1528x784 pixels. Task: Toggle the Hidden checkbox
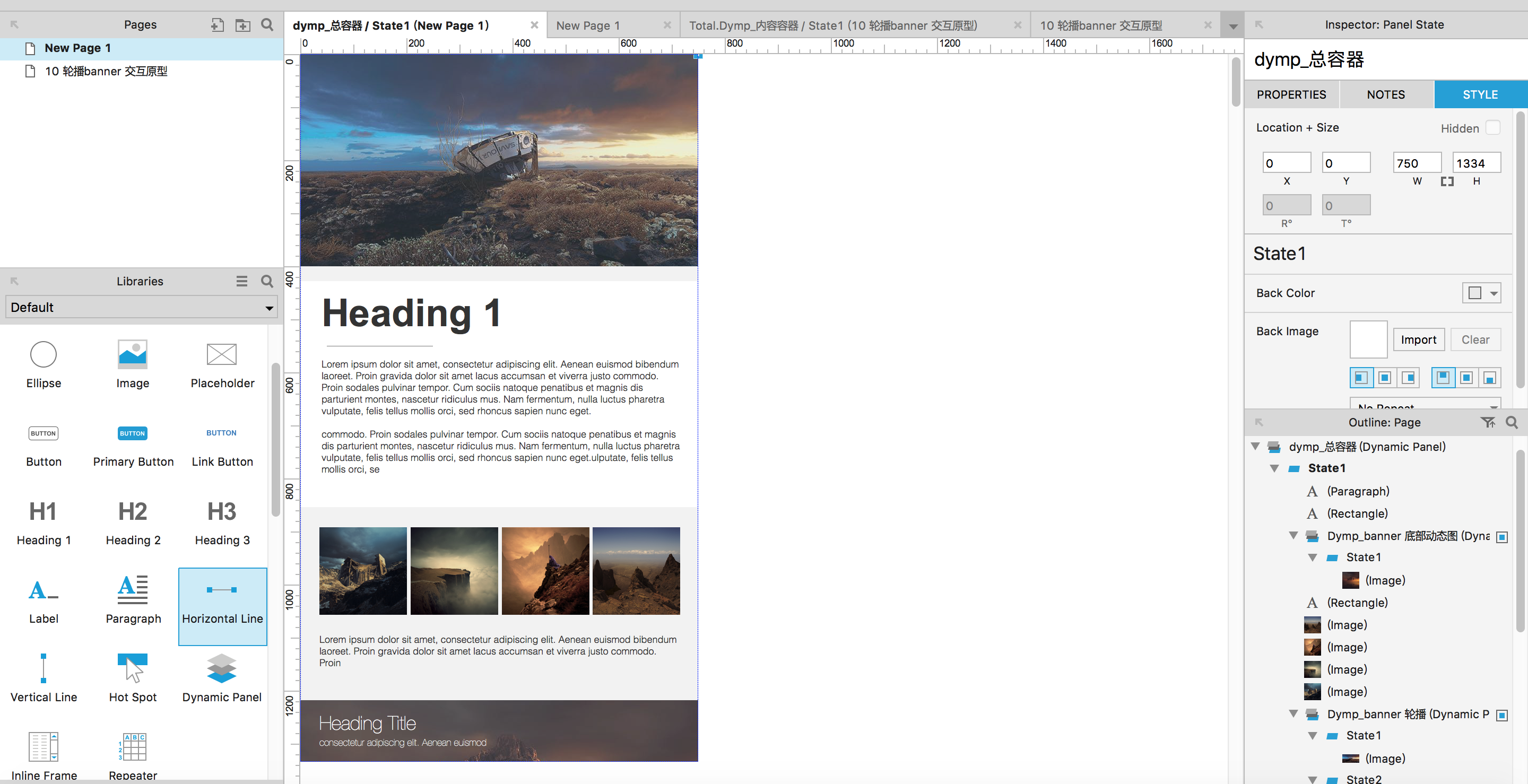coord(1492,127)
